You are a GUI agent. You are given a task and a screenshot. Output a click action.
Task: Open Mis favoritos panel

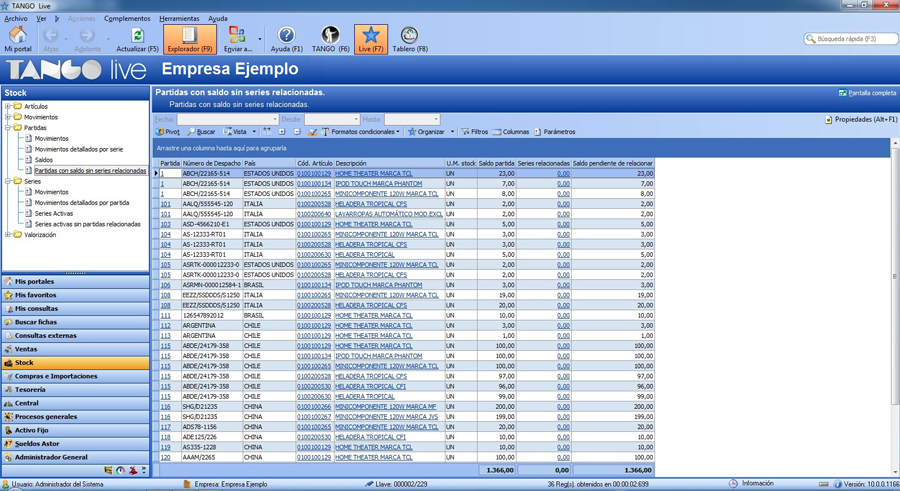pos(76,295)
